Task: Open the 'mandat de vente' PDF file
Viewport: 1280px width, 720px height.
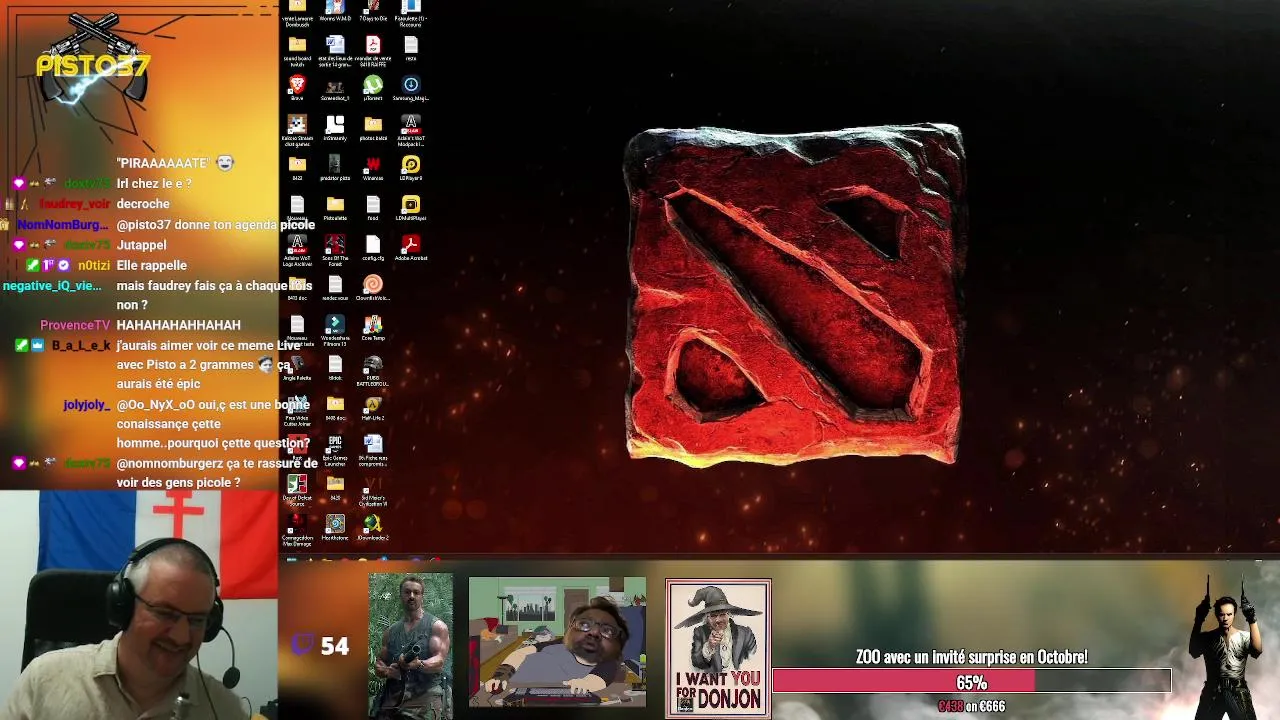Action: (373, 51)
